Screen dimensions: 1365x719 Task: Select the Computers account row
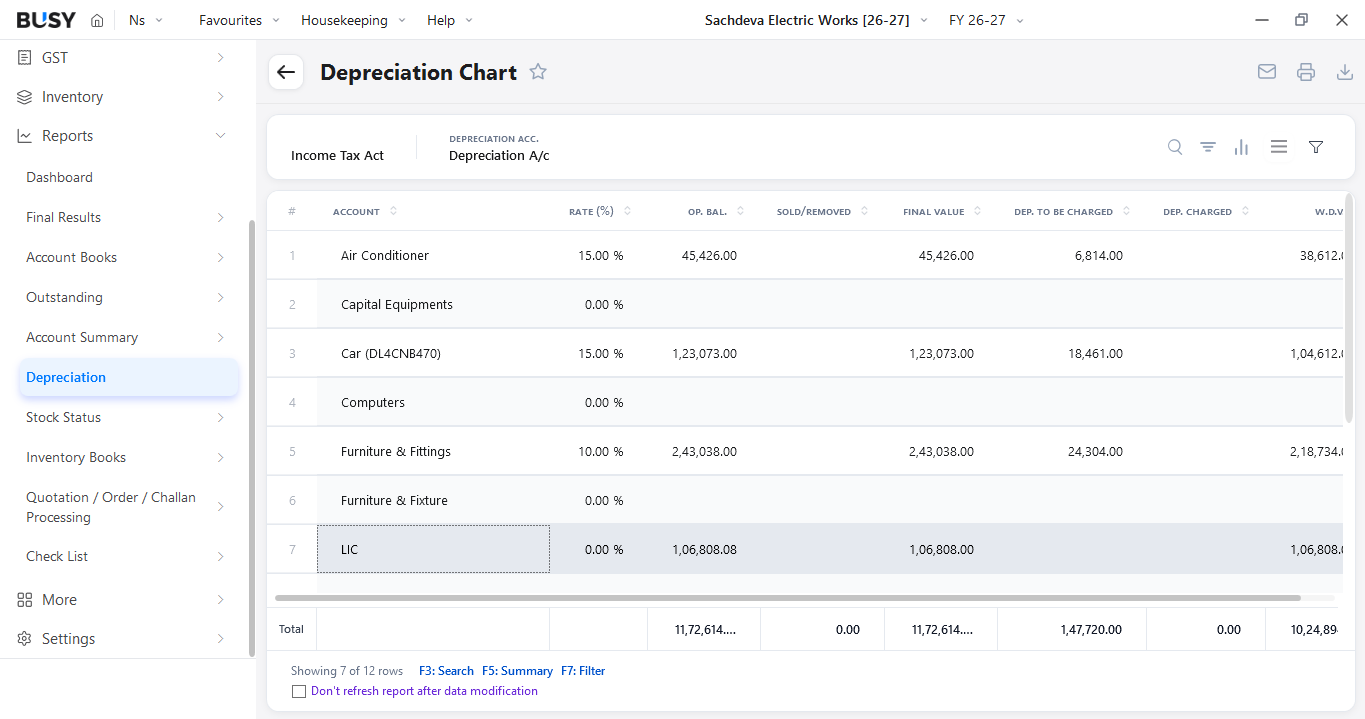805,402
